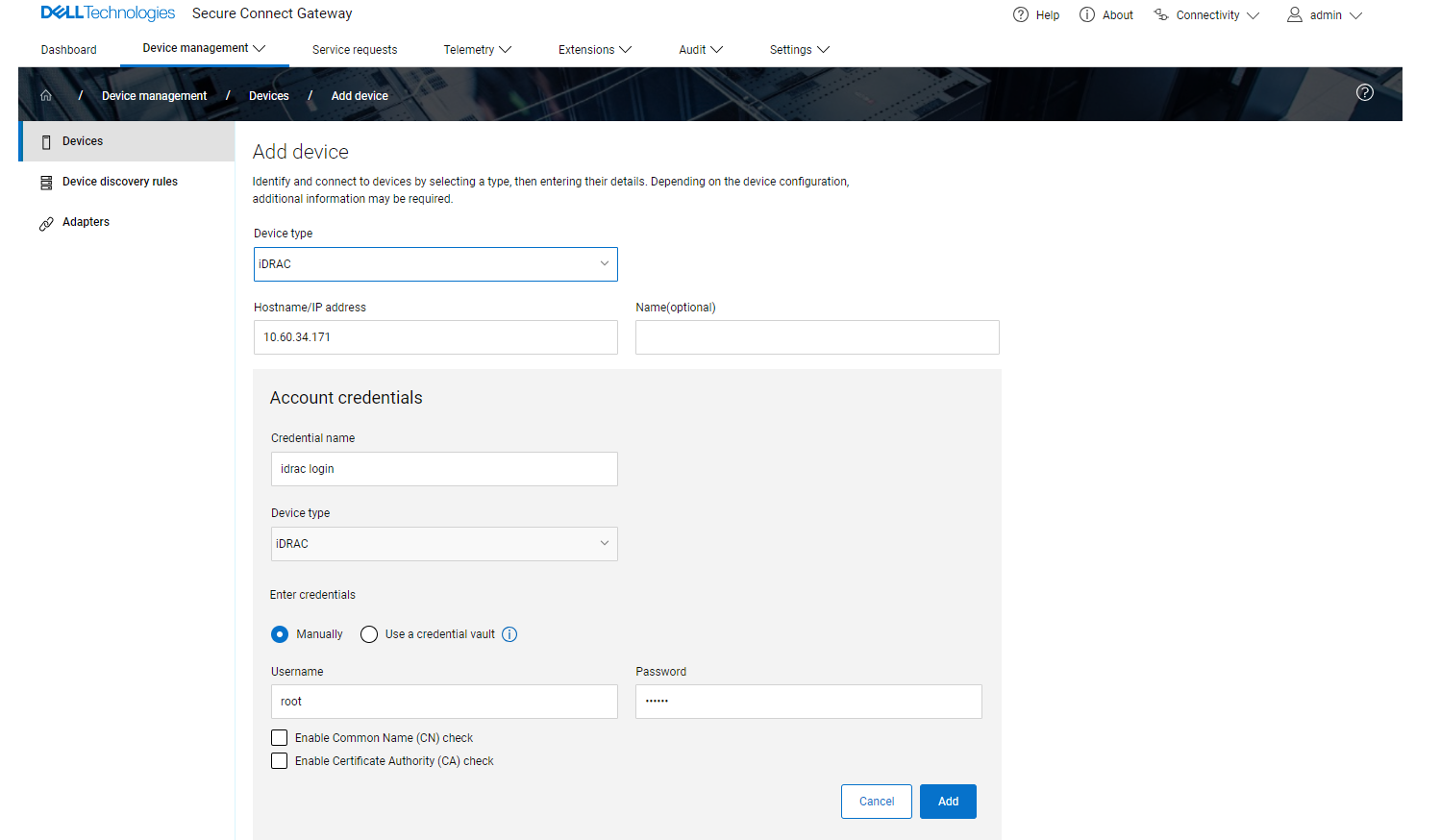Click the home breadcrumb icon
This screenshot has width=1440, height=840.
click(45, 94)
